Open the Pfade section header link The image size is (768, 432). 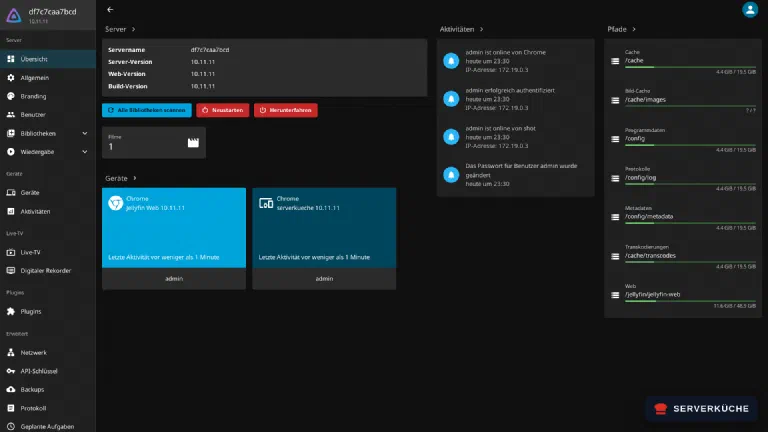pos(622,29)
